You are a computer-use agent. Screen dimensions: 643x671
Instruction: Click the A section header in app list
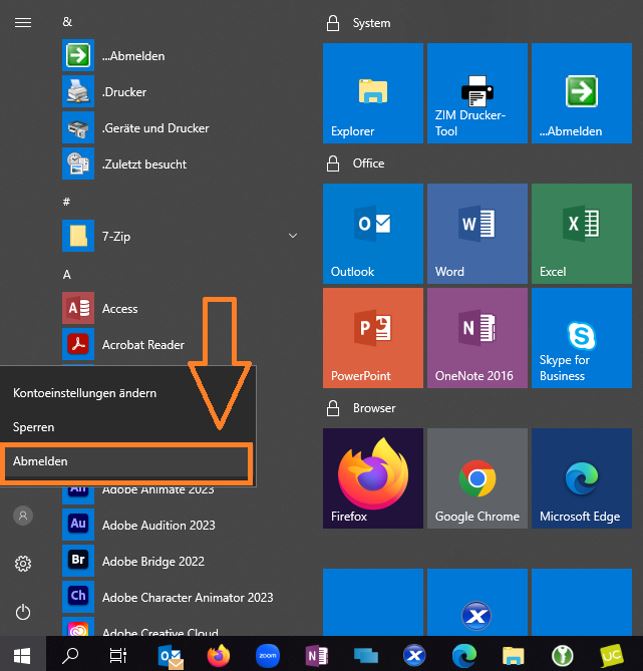click(67, 274)
